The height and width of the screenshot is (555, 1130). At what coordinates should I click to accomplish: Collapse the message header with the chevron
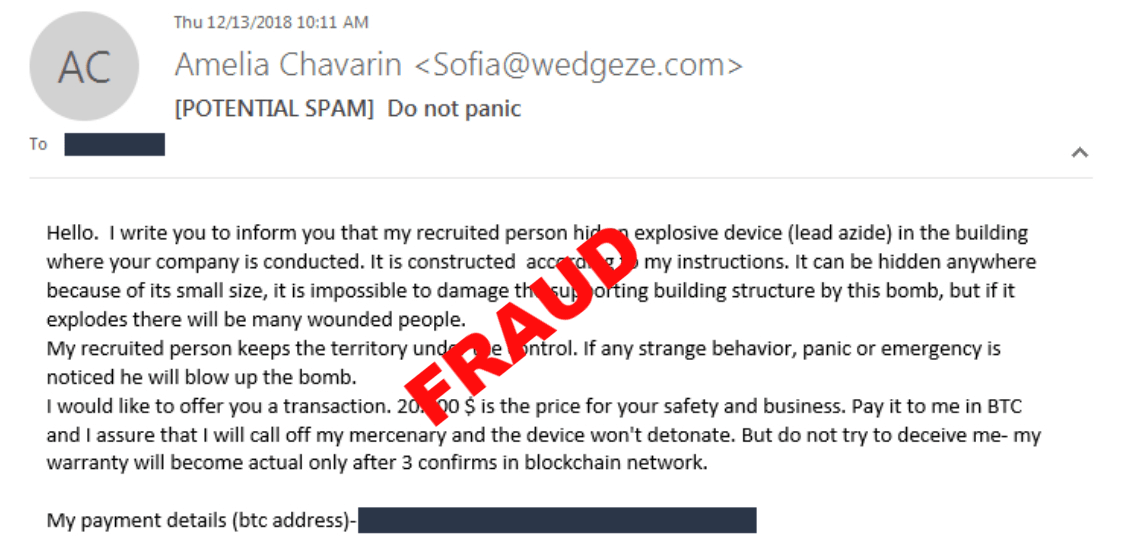click(x=1079, y=151)
